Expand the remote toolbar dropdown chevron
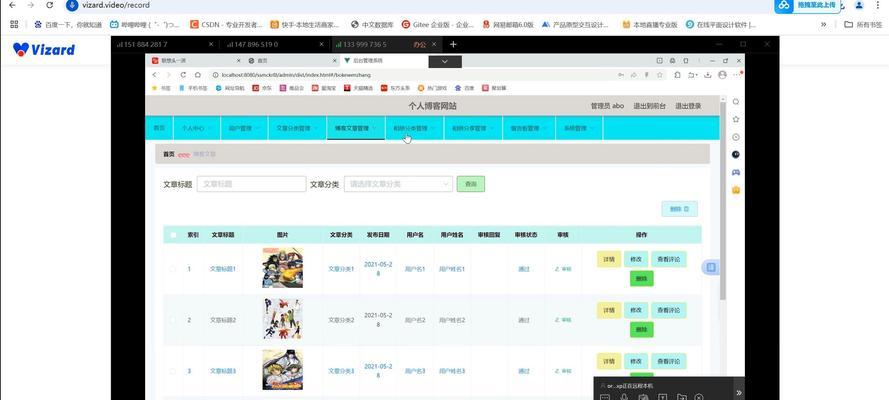The width and height of the screenshot is (889, 400). (x=445, y=61)
